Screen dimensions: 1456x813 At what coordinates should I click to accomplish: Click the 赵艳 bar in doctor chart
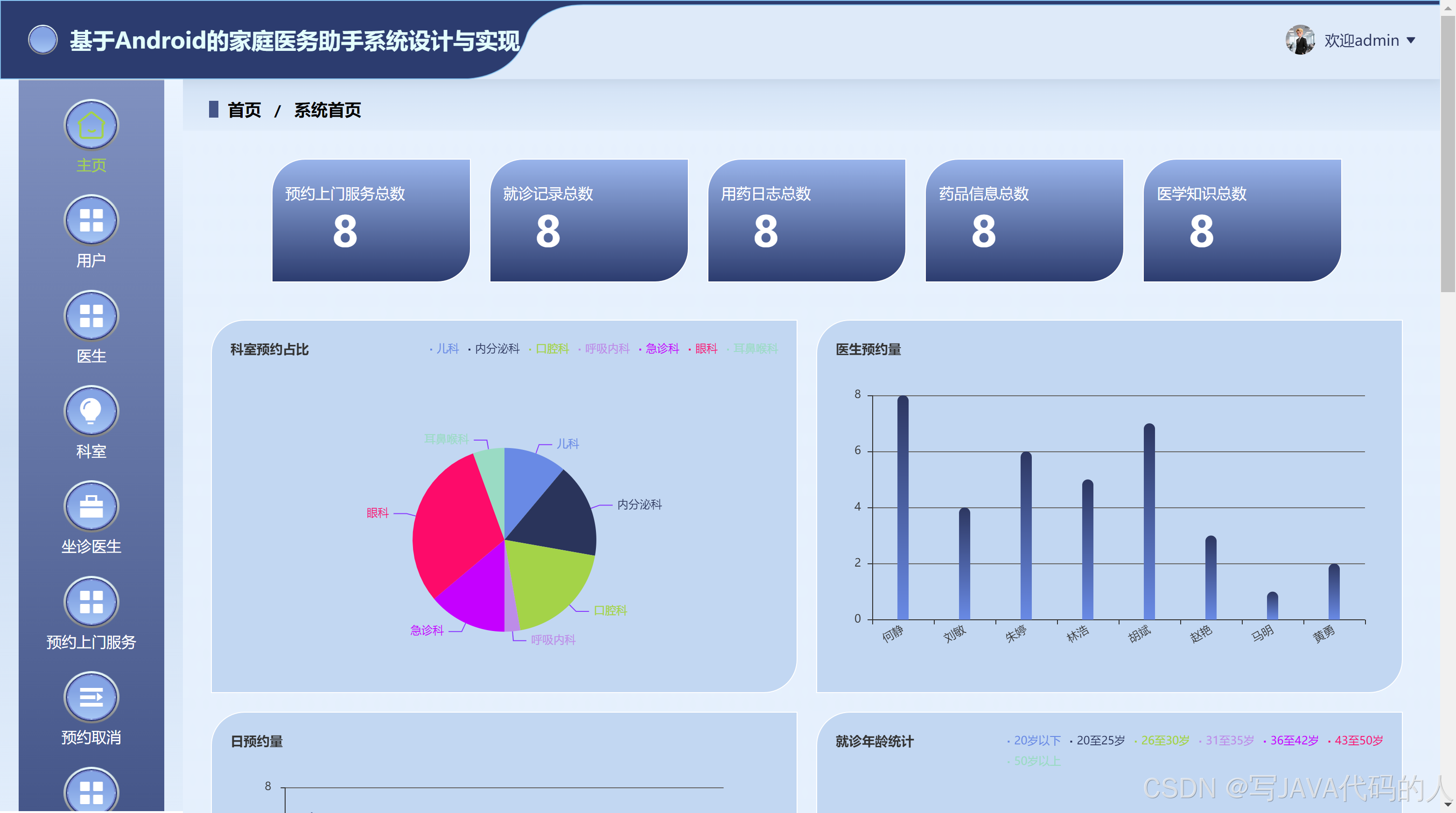pos(1211,577)
